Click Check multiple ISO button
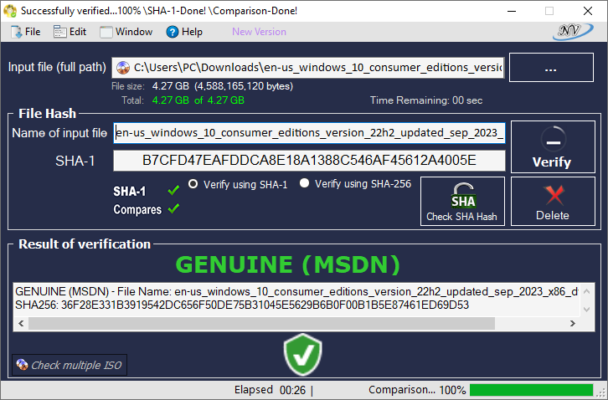 [x=69, y=365]
